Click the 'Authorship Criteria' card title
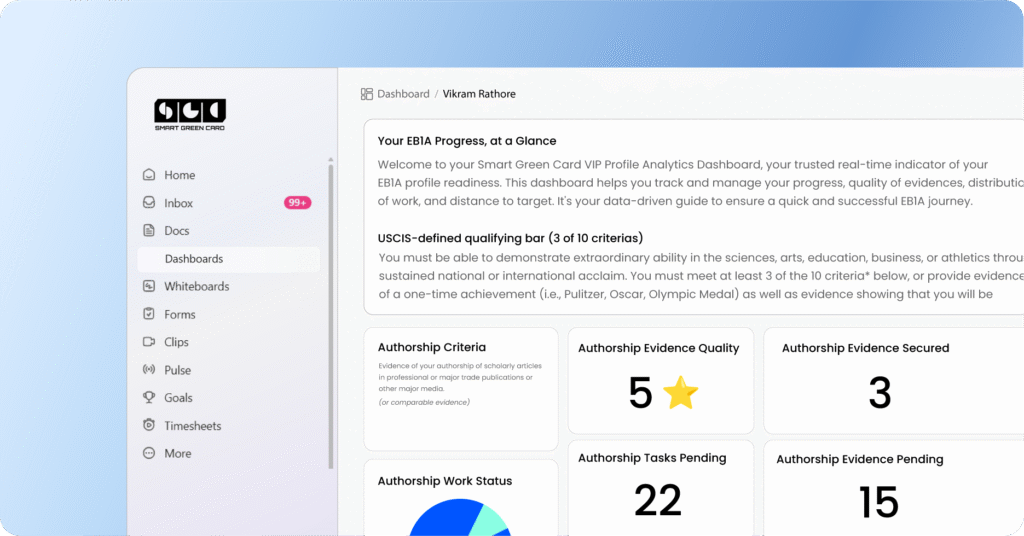 432,347
